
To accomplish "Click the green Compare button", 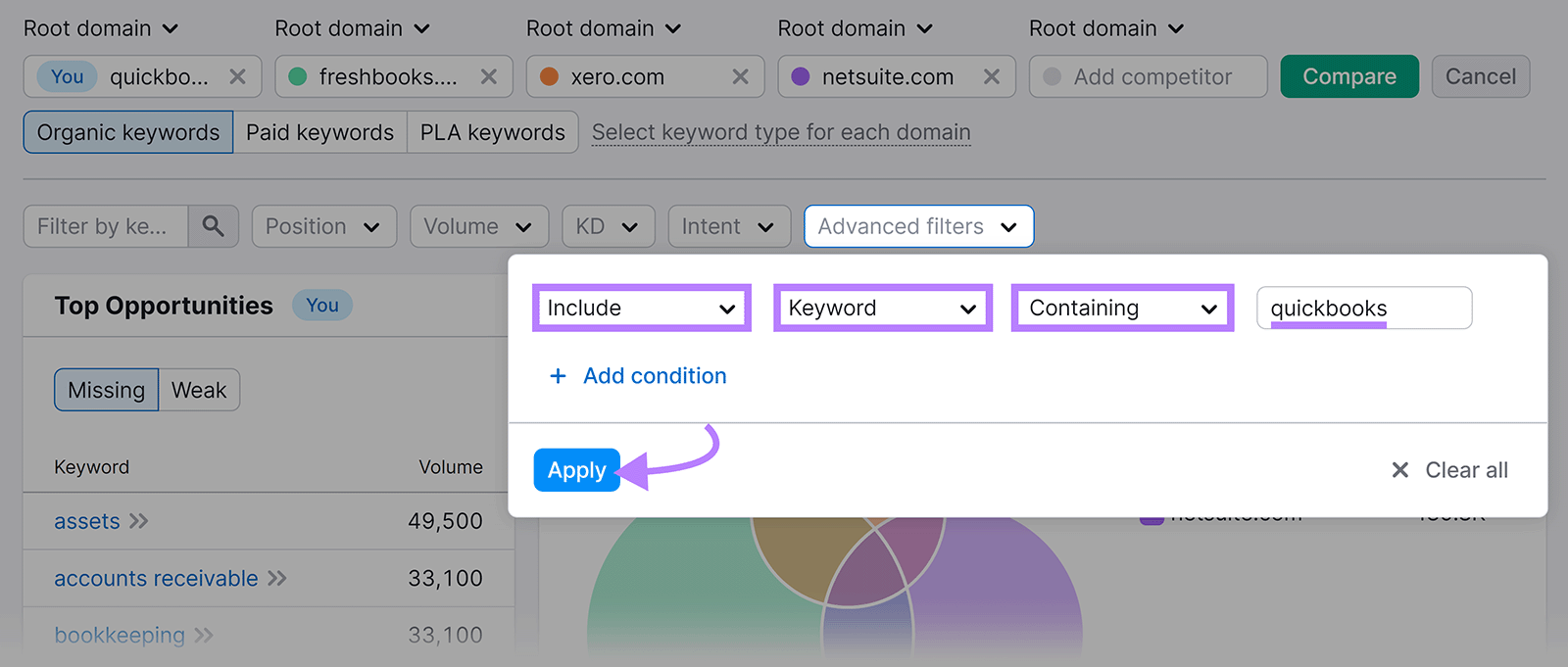I will pos(1348,76).
